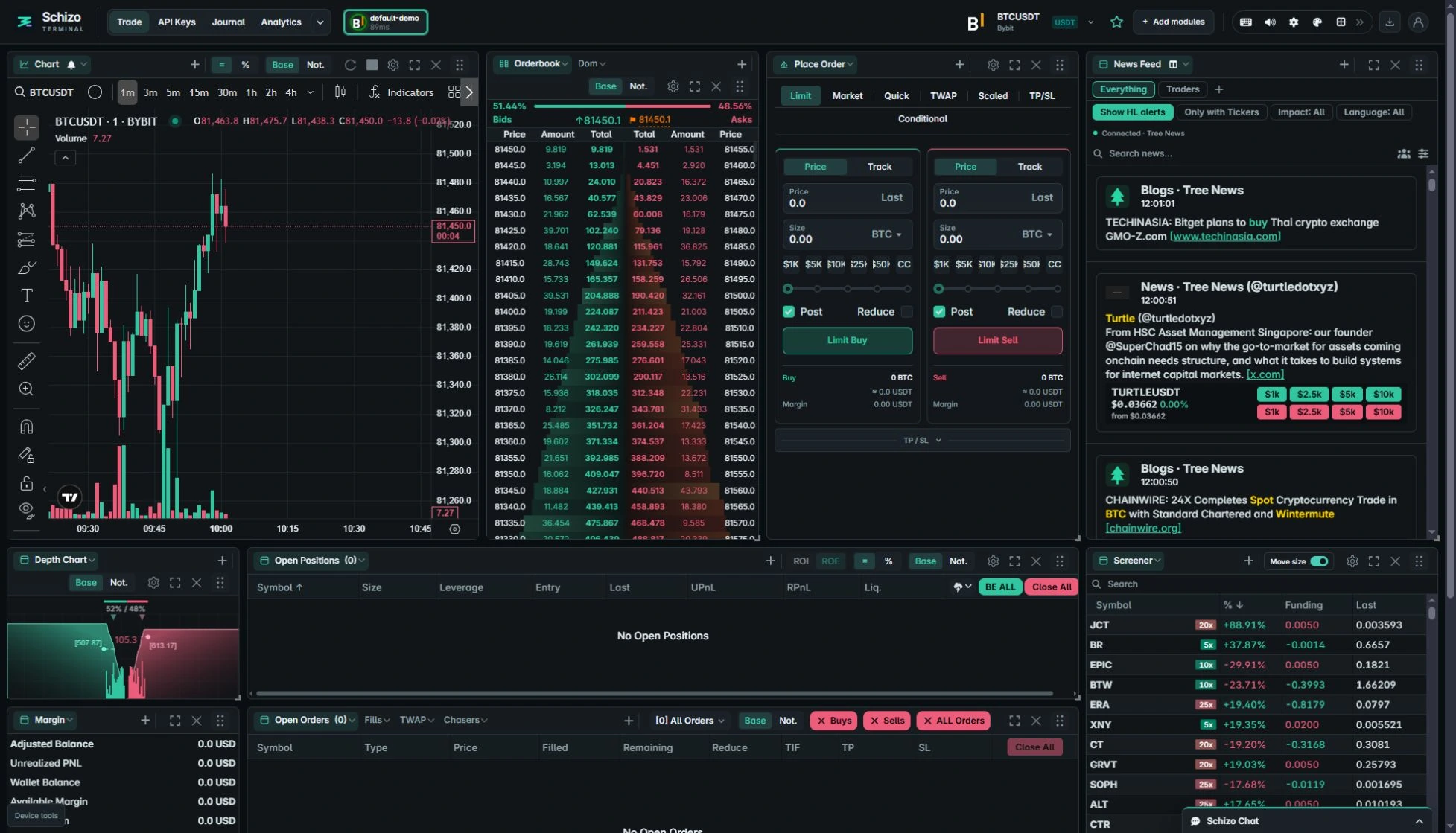
Task: Open the emoji sticker tool in chart
Action: (x=27, y=324)
